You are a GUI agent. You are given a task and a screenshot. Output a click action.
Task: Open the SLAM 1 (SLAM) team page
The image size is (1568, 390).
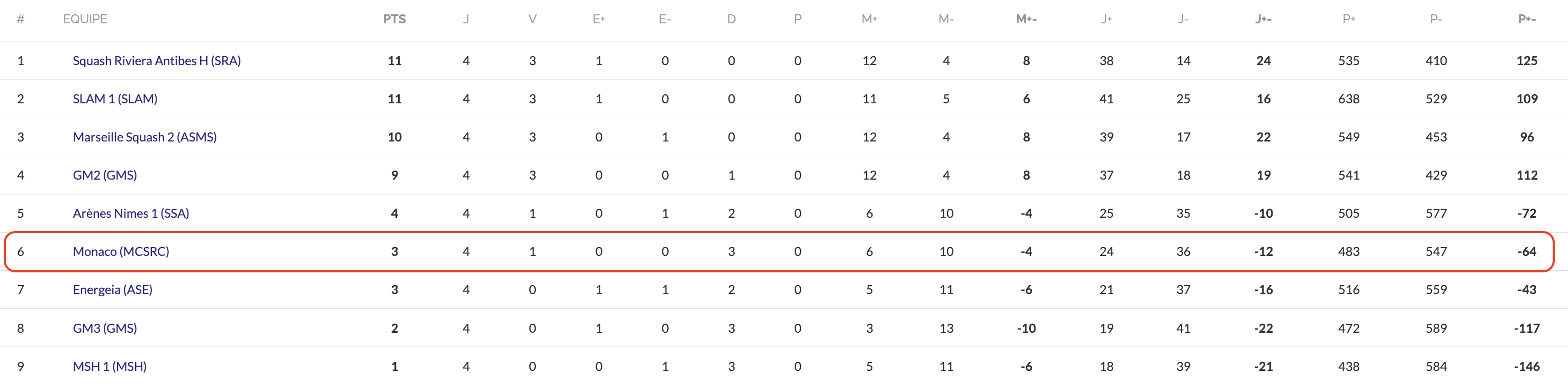[115, 99]
